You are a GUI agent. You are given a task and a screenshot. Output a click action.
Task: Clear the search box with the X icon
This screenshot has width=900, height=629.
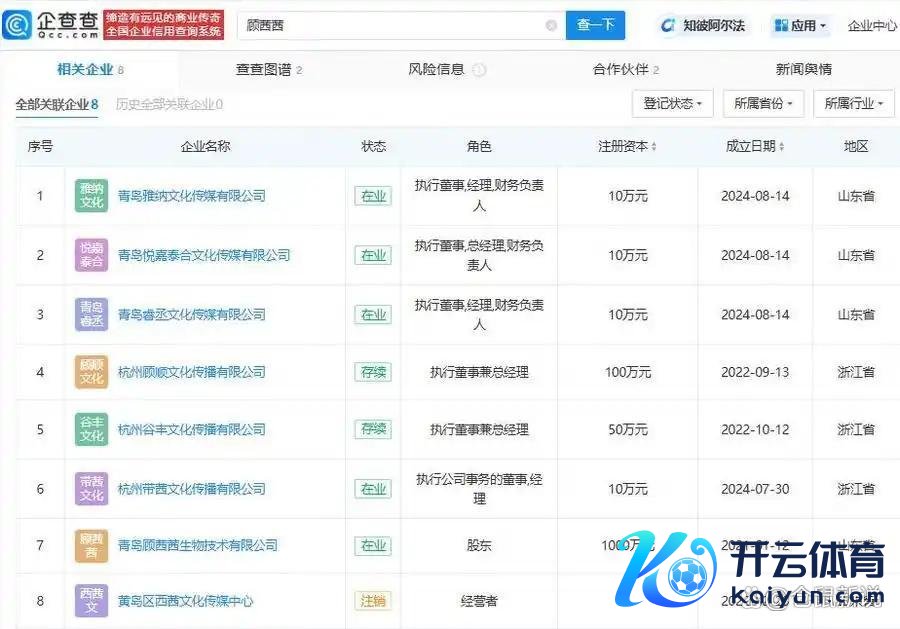click(551, 26)
